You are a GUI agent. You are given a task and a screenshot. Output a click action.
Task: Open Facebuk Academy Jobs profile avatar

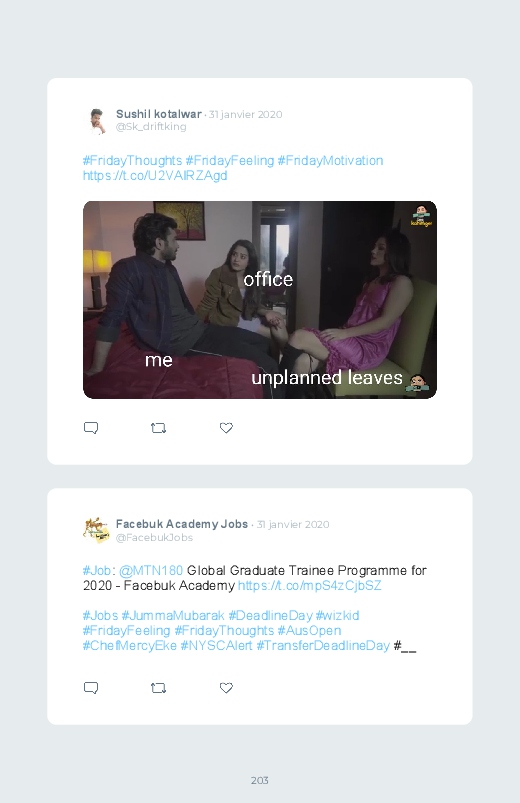(x=96, y=531)
